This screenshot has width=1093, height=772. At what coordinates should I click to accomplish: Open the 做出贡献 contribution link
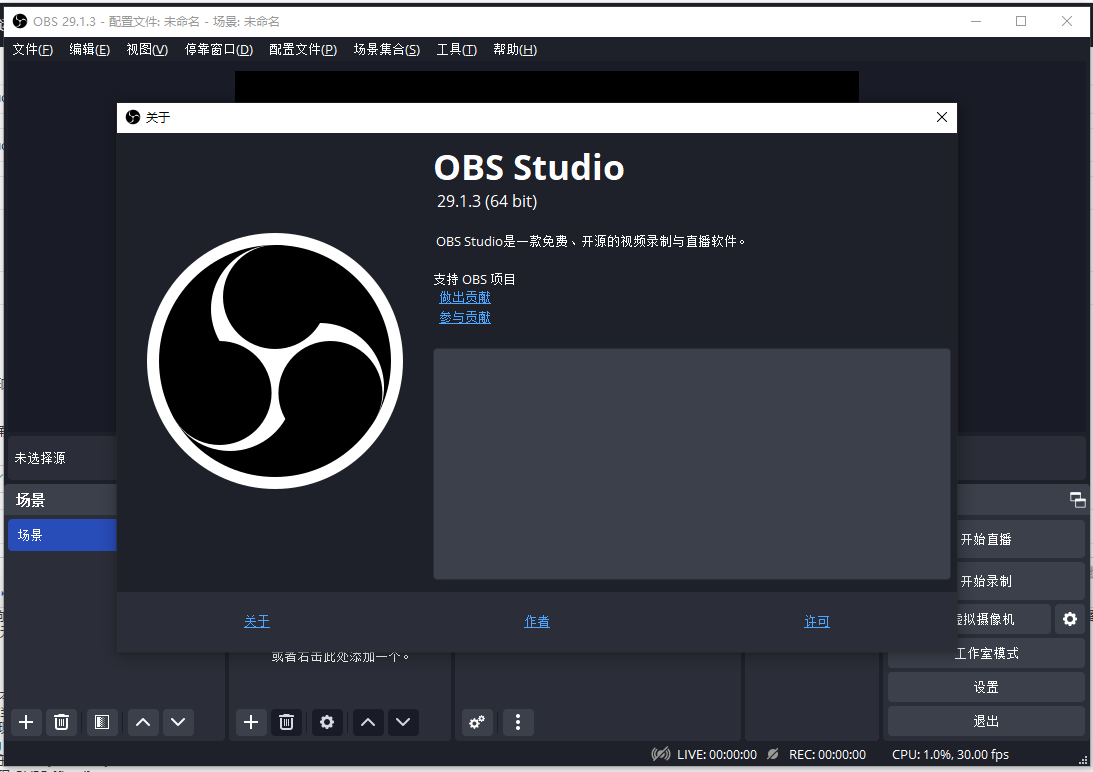tap(464, 297)
